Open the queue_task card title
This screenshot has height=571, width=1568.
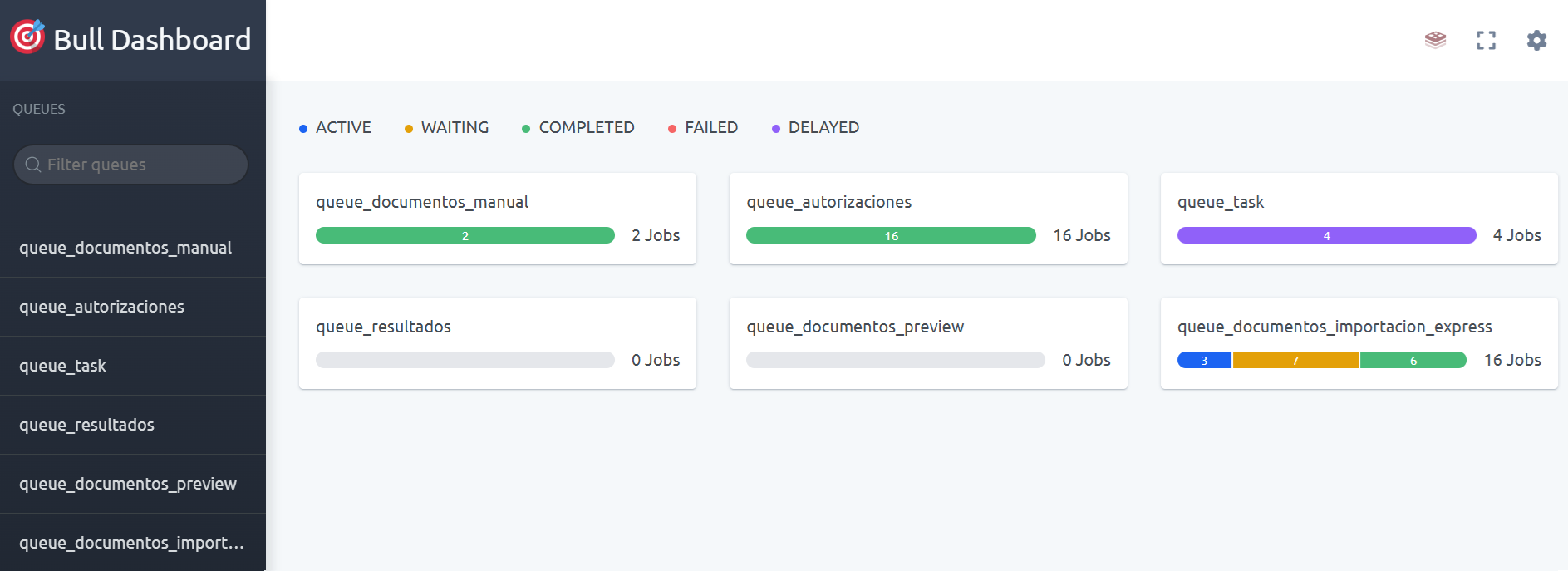1221,202
